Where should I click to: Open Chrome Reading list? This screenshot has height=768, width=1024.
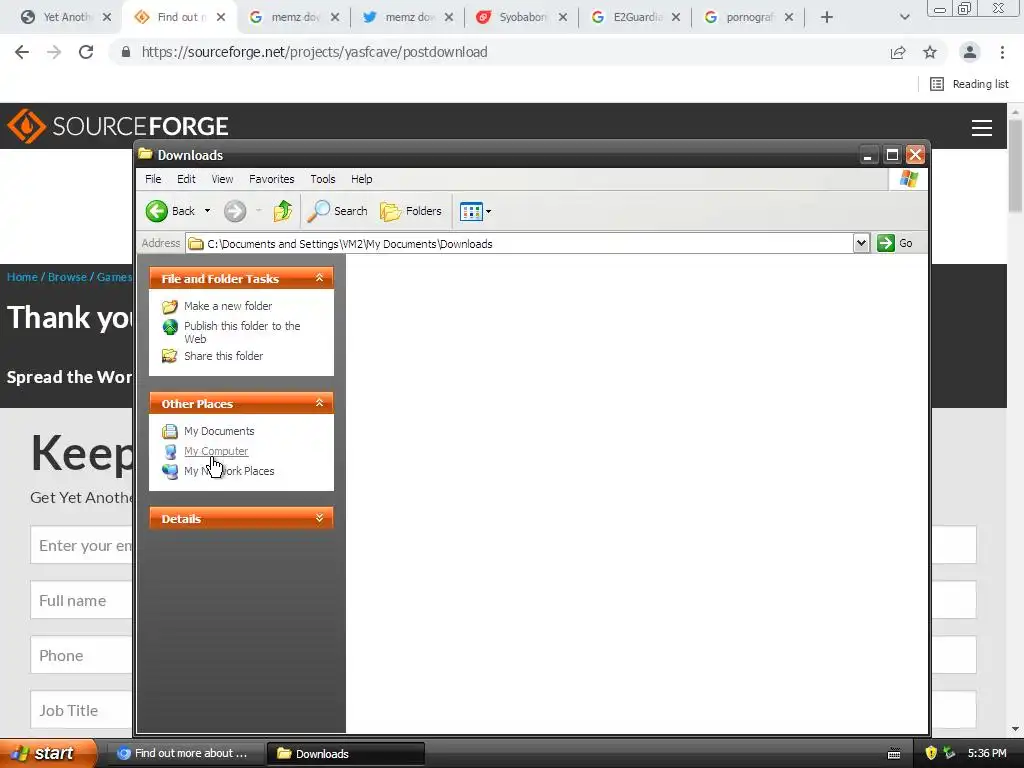point(969,84)
